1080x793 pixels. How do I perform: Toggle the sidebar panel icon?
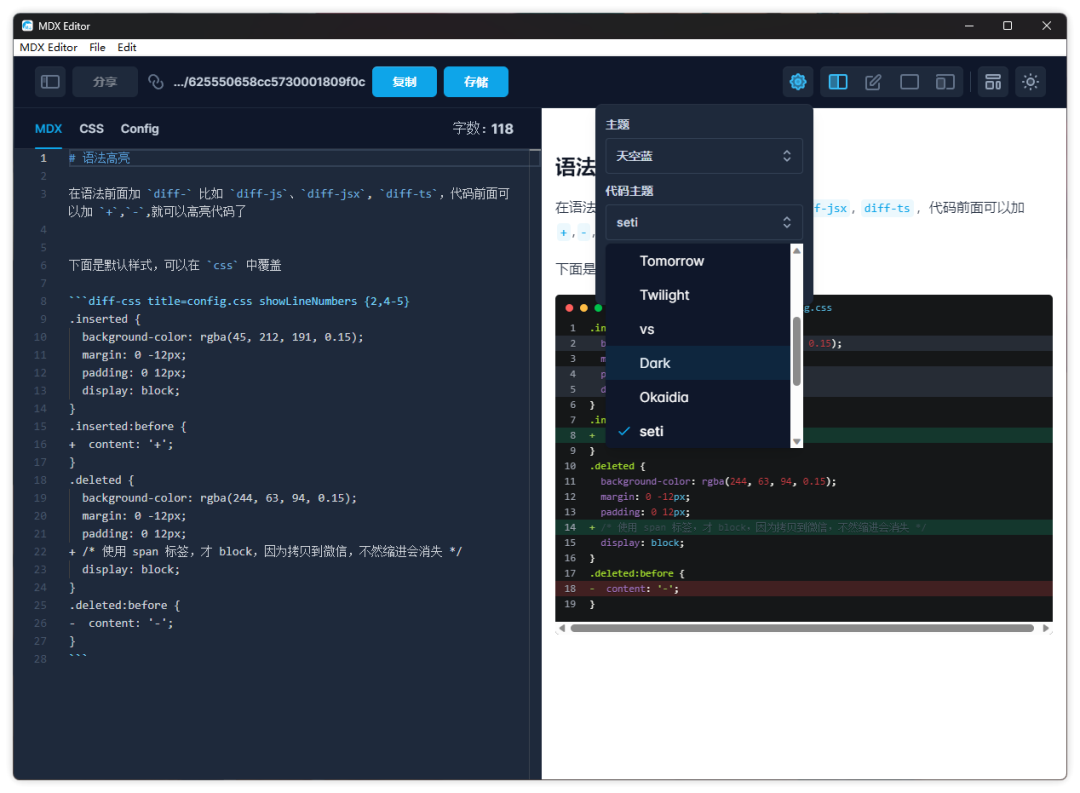click(x=50, y=82)
